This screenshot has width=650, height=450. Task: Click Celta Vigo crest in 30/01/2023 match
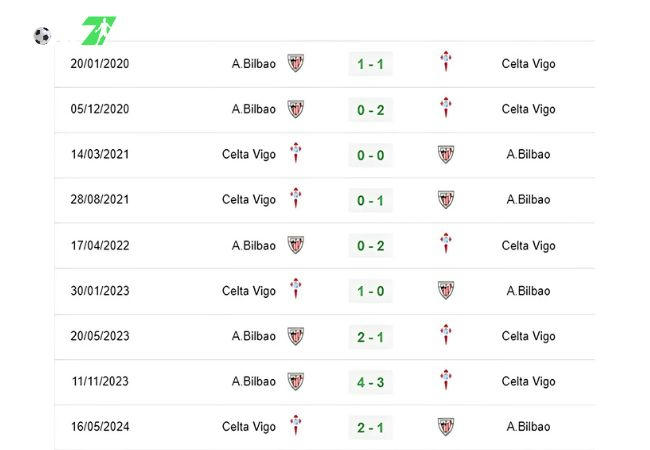click(296, 289)
